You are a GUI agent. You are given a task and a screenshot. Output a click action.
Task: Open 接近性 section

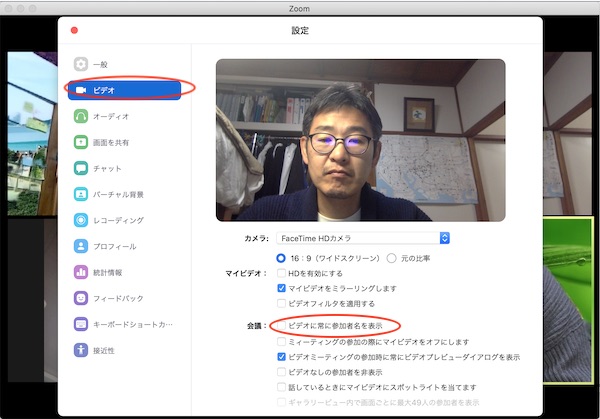point(104,350)
